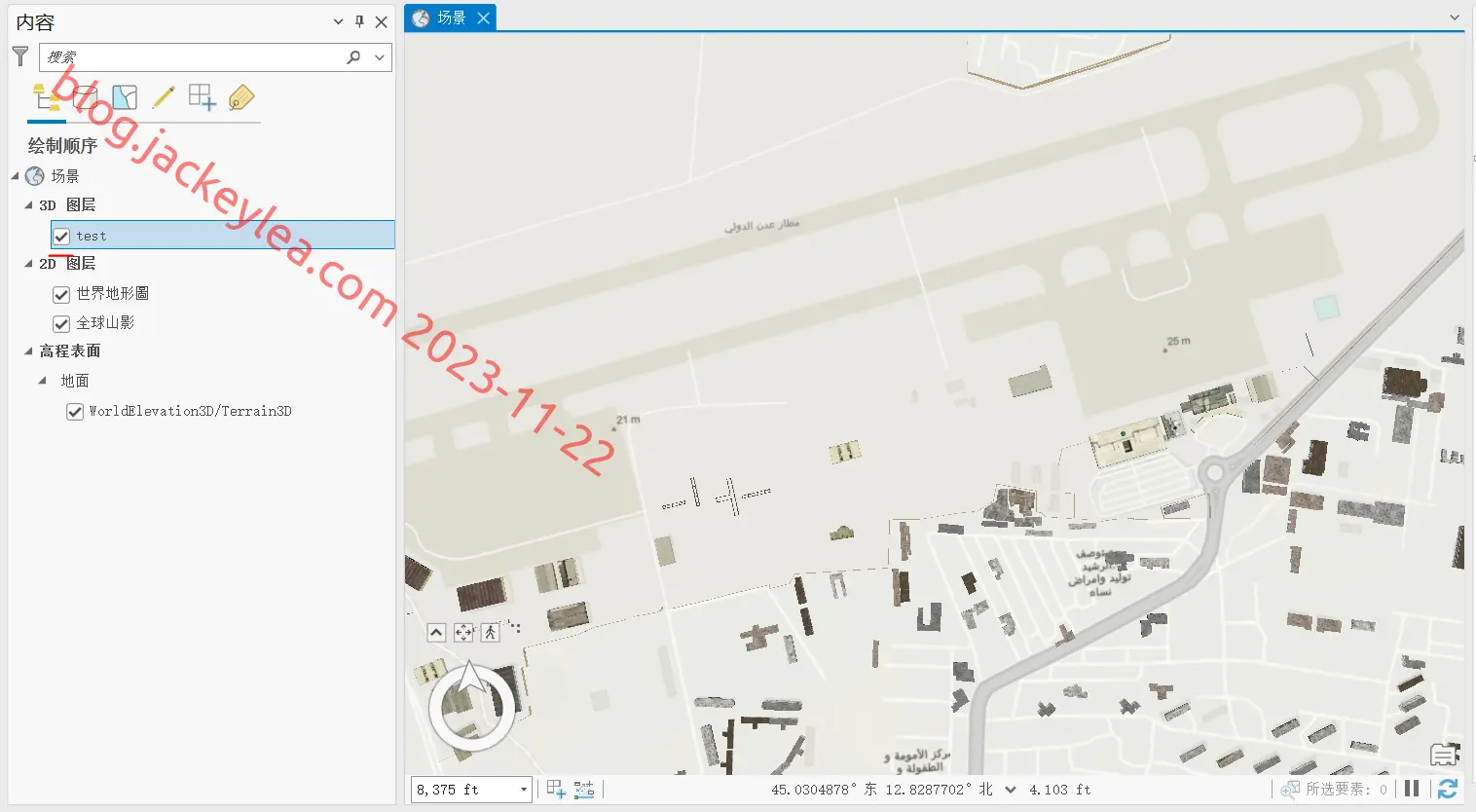This screenshot has height=812, width=1476.
Task: Switch to the 场景 view tab
Action: pyautogui.click(x=451, y=18)
